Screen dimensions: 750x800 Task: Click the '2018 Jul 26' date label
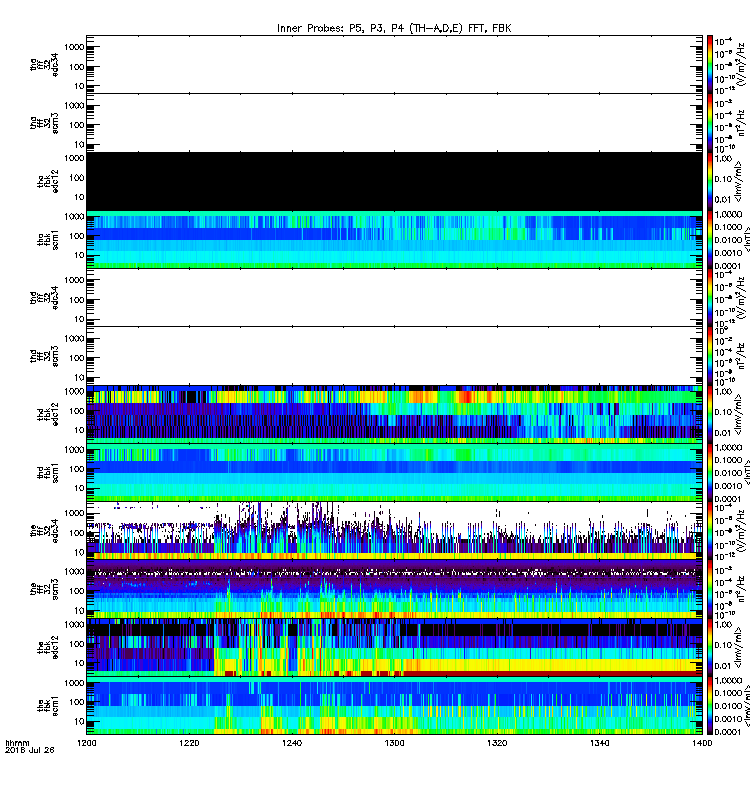click(x=29, y=750)
